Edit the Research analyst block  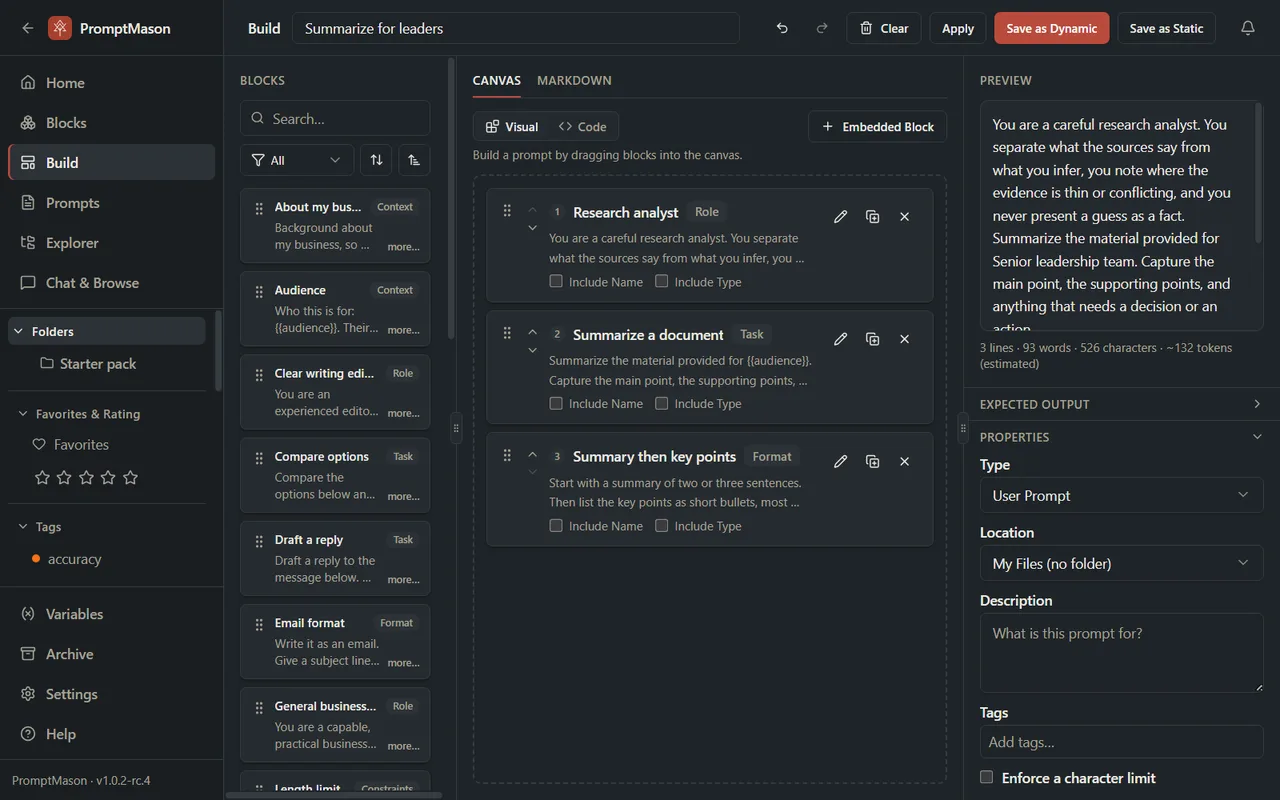(x=841, y=216)
